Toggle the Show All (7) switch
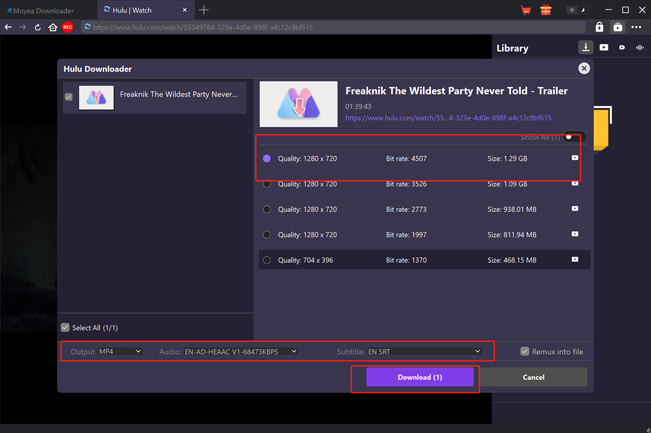Screen dimensions: 651x433 (574, 137)
